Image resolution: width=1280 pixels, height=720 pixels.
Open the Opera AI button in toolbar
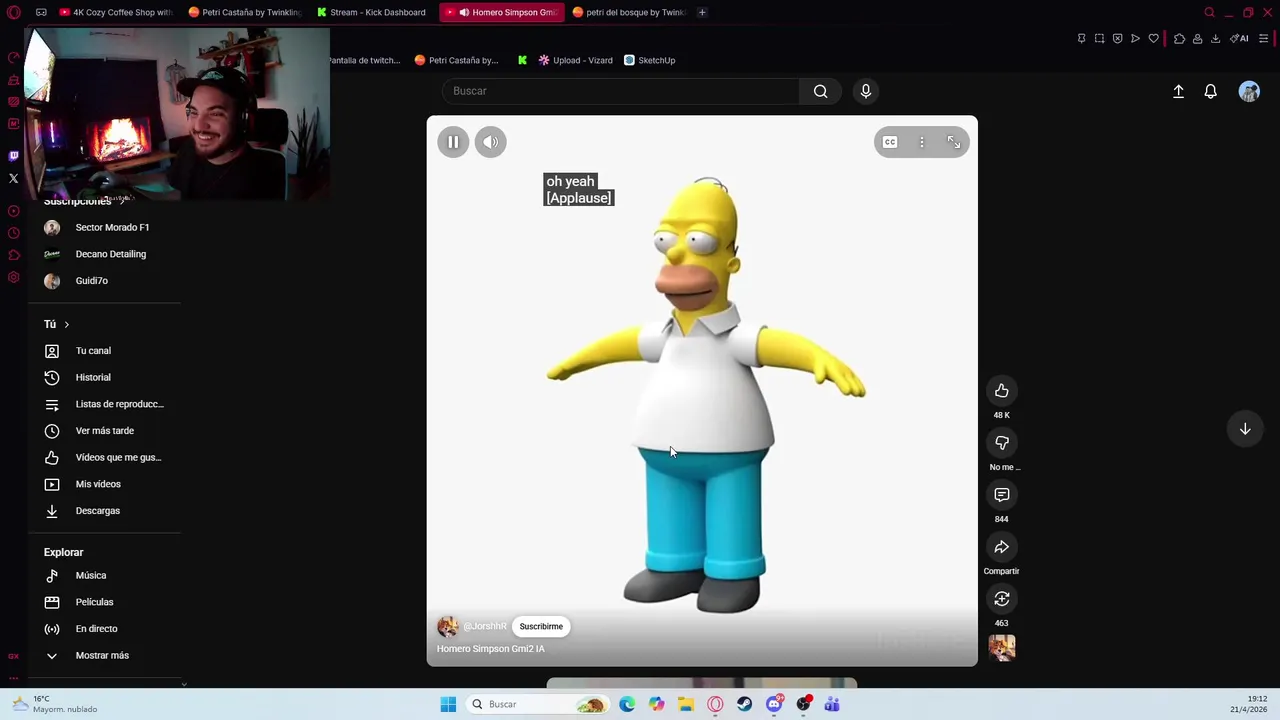tap(1240, 39)
